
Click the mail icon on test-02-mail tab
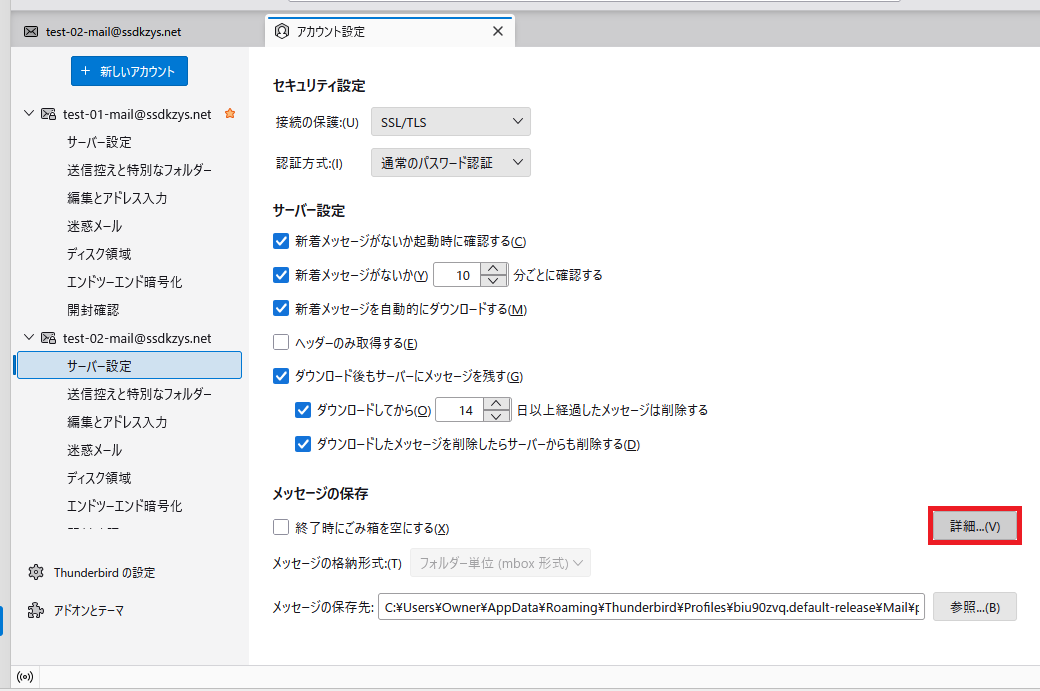tap(31, 31)
